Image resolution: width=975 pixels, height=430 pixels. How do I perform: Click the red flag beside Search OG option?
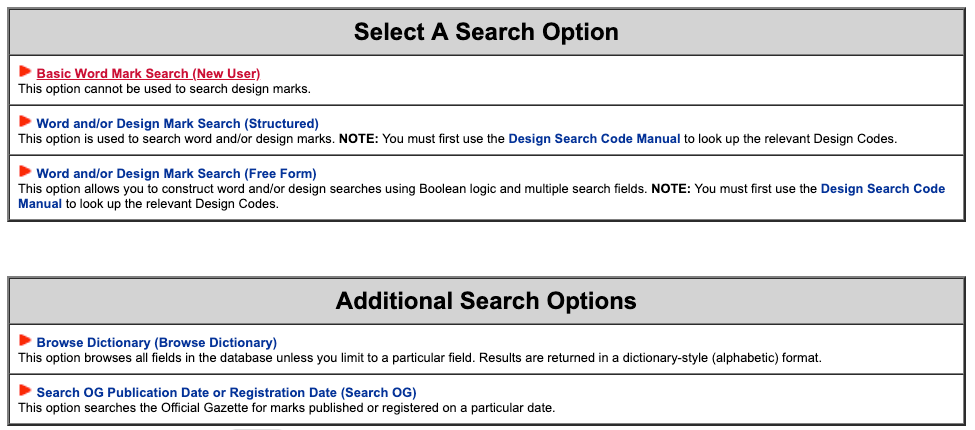point(25,390)
